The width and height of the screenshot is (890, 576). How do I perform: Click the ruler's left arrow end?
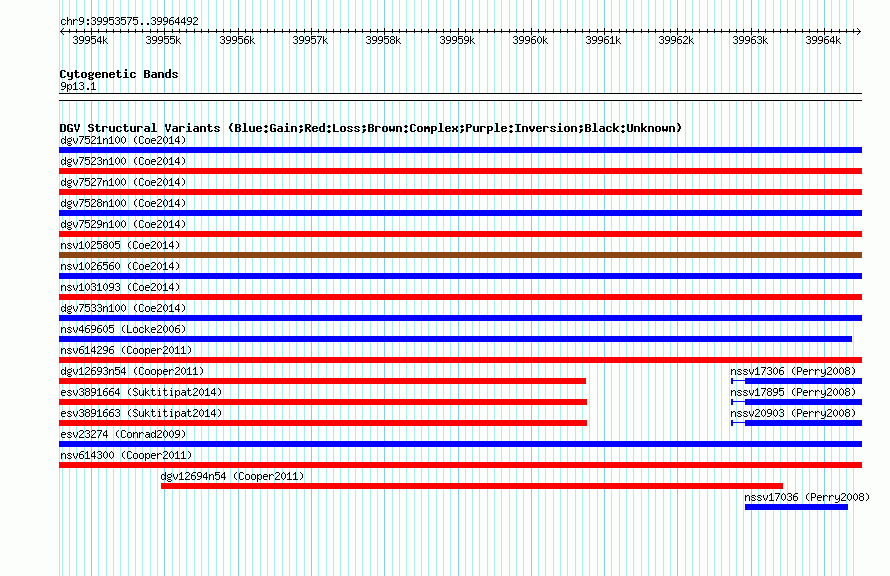[x=62, y=31]
